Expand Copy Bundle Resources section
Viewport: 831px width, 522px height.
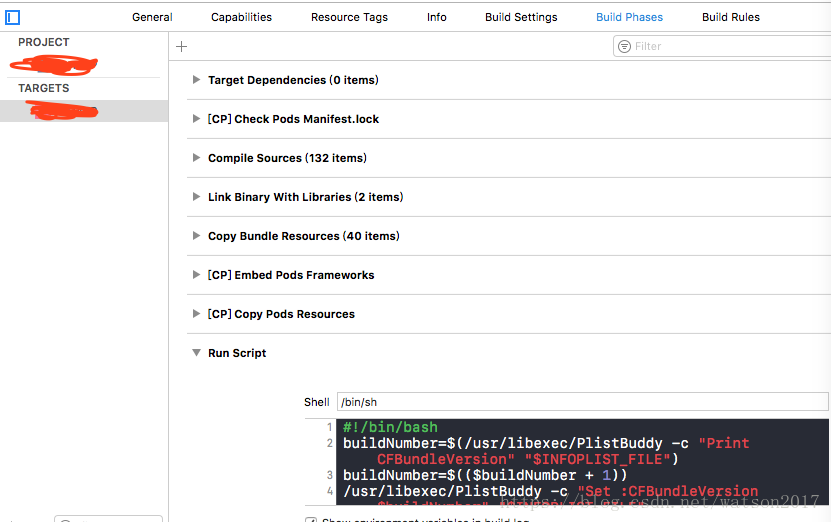[196, 235]
